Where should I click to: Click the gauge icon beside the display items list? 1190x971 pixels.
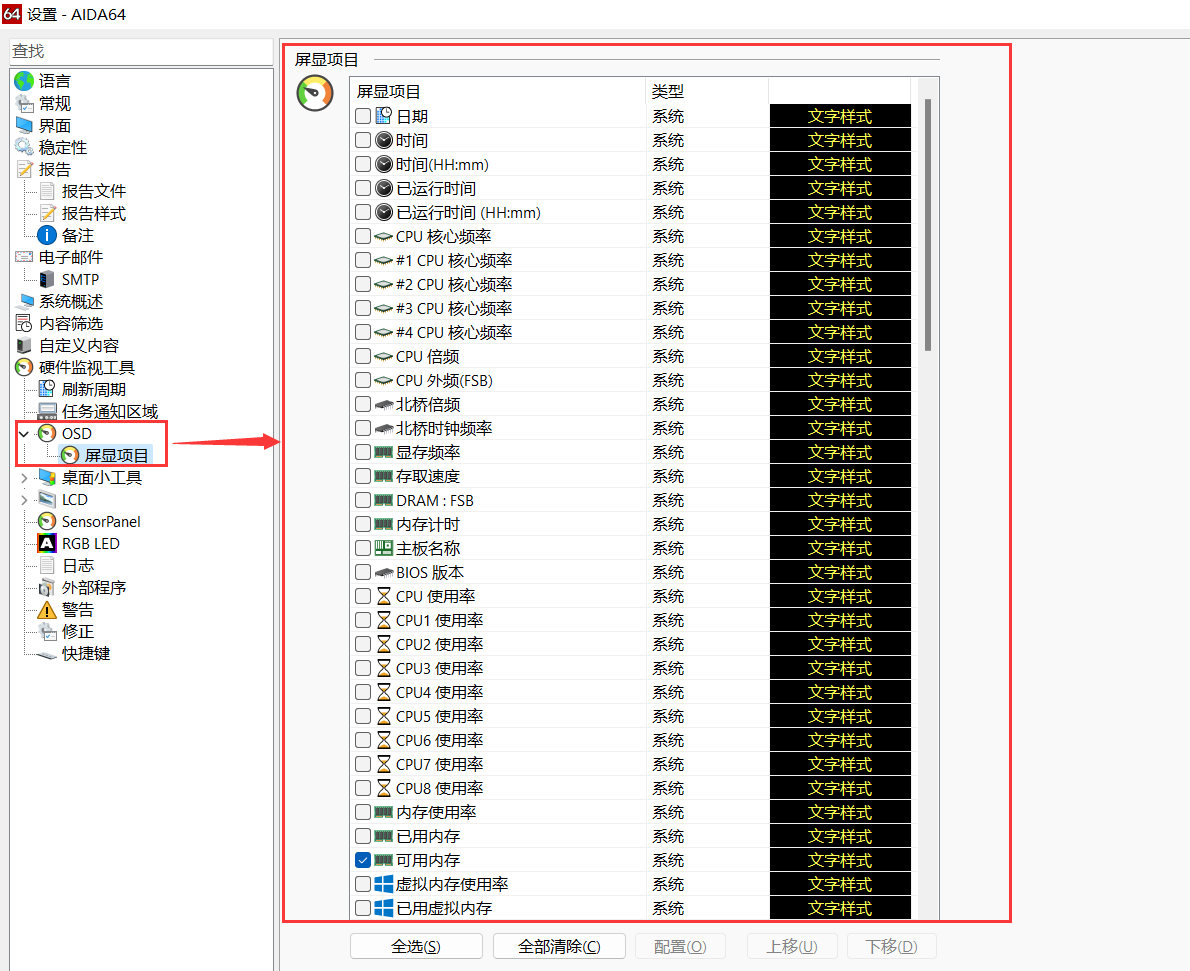pos(314,95)
